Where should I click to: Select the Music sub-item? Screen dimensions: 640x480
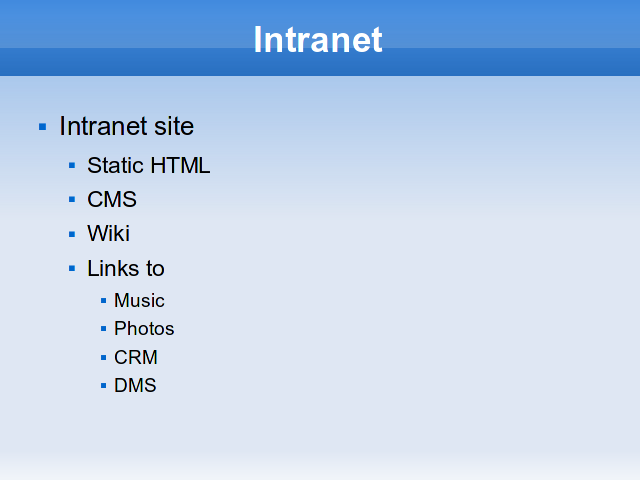coord(139,300)
